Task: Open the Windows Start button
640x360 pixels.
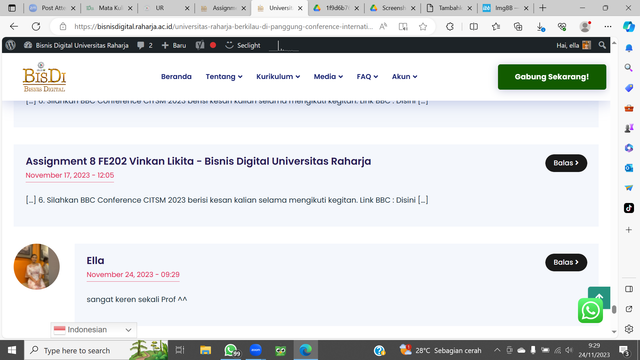Action: coord(12,350)
